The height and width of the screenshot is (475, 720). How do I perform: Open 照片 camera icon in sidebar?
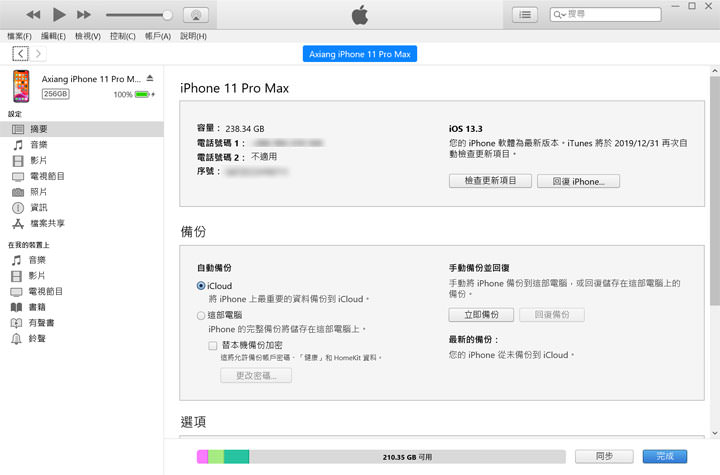point(18,192)
